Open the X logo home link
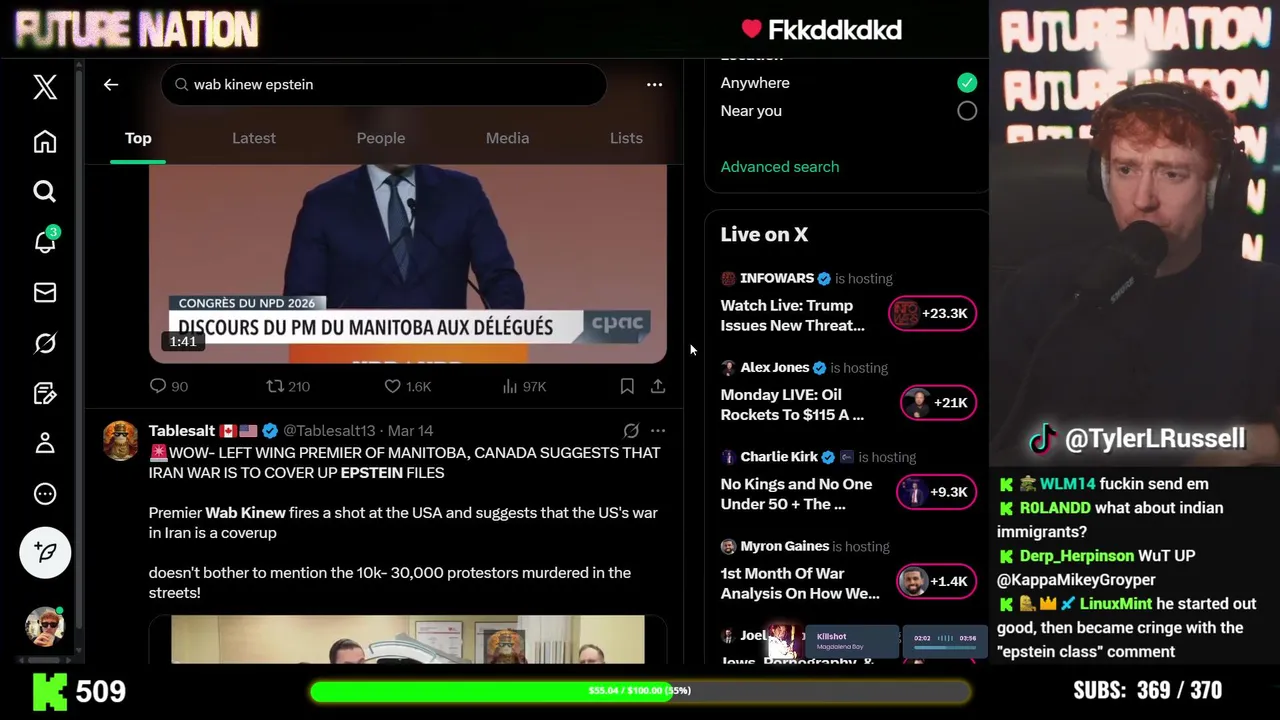The width and height of the screenshot is (1280, 720). 45,87
